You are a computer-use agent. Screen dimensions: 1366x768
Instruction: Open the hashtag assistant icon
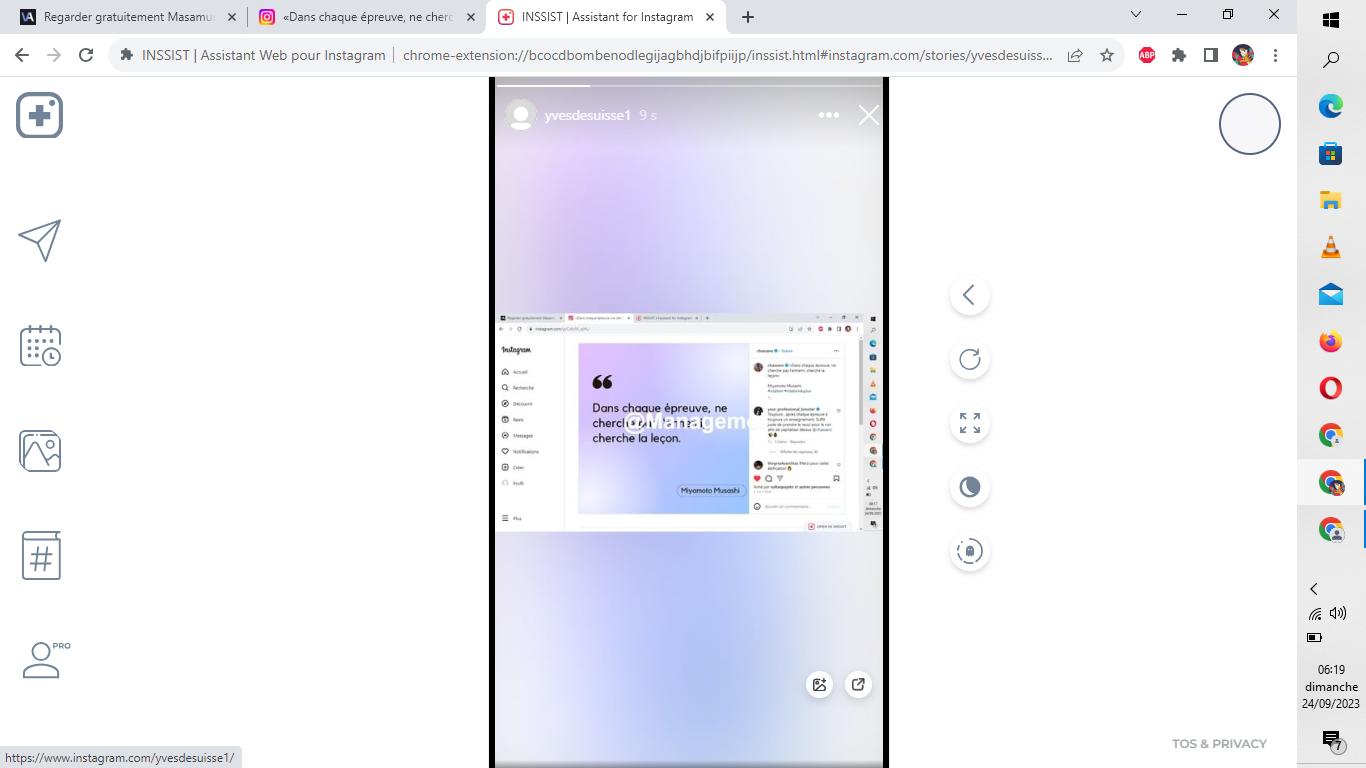pyautogui.click(x=41, y=556)
